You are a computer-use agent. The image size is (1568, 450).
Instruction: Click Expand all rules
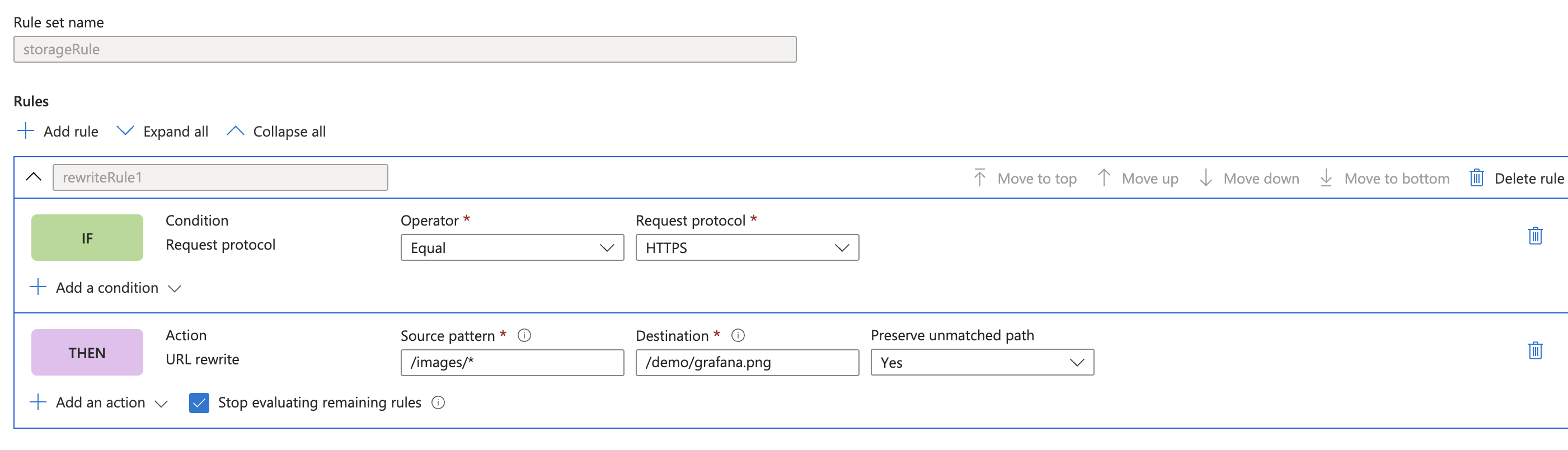pyautogui.click(x=162, y=131)
